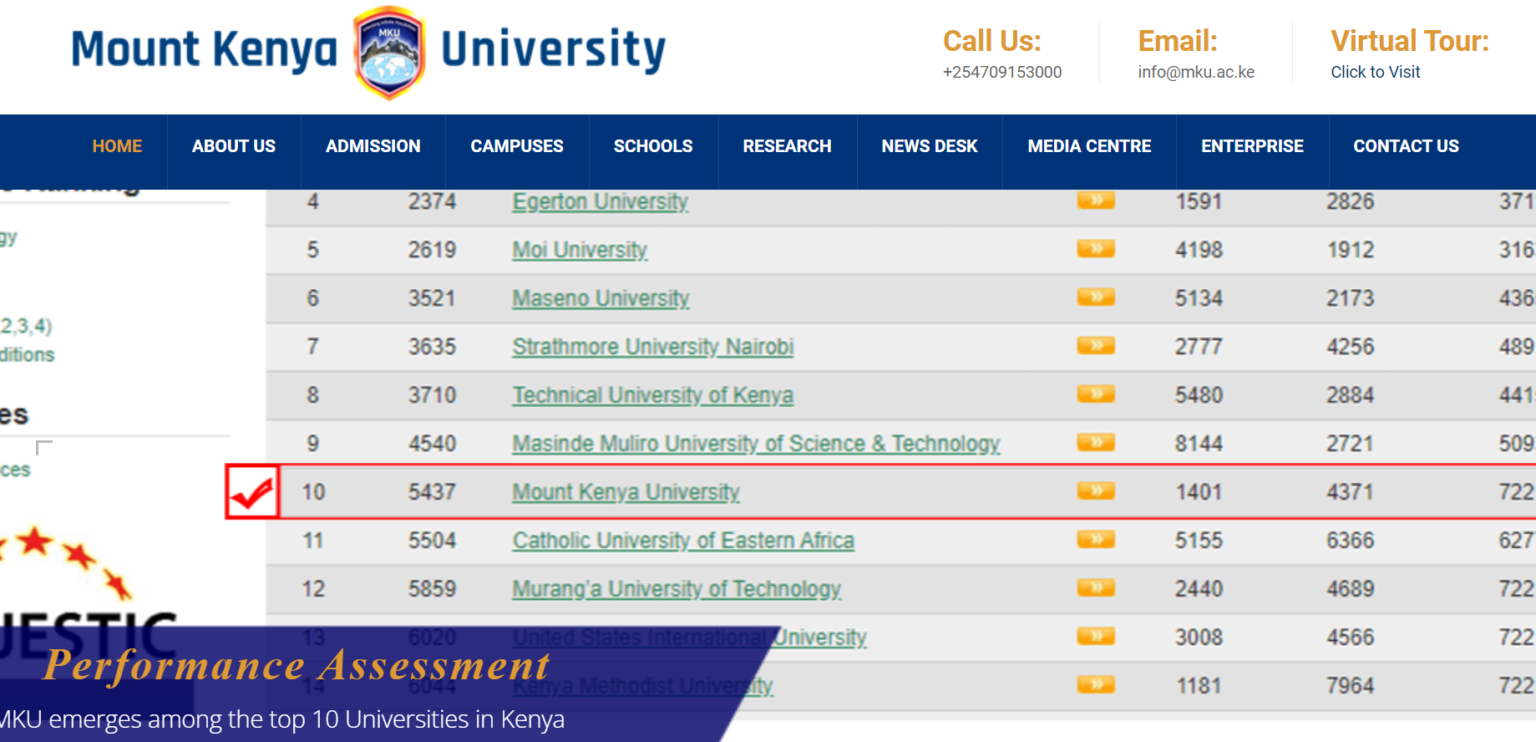Viewport: 1536px width, 742px height.
Task: Click the orange arrow in Mount Kenya University's row
Action: pyautogui.click(x=1095, y=490)
